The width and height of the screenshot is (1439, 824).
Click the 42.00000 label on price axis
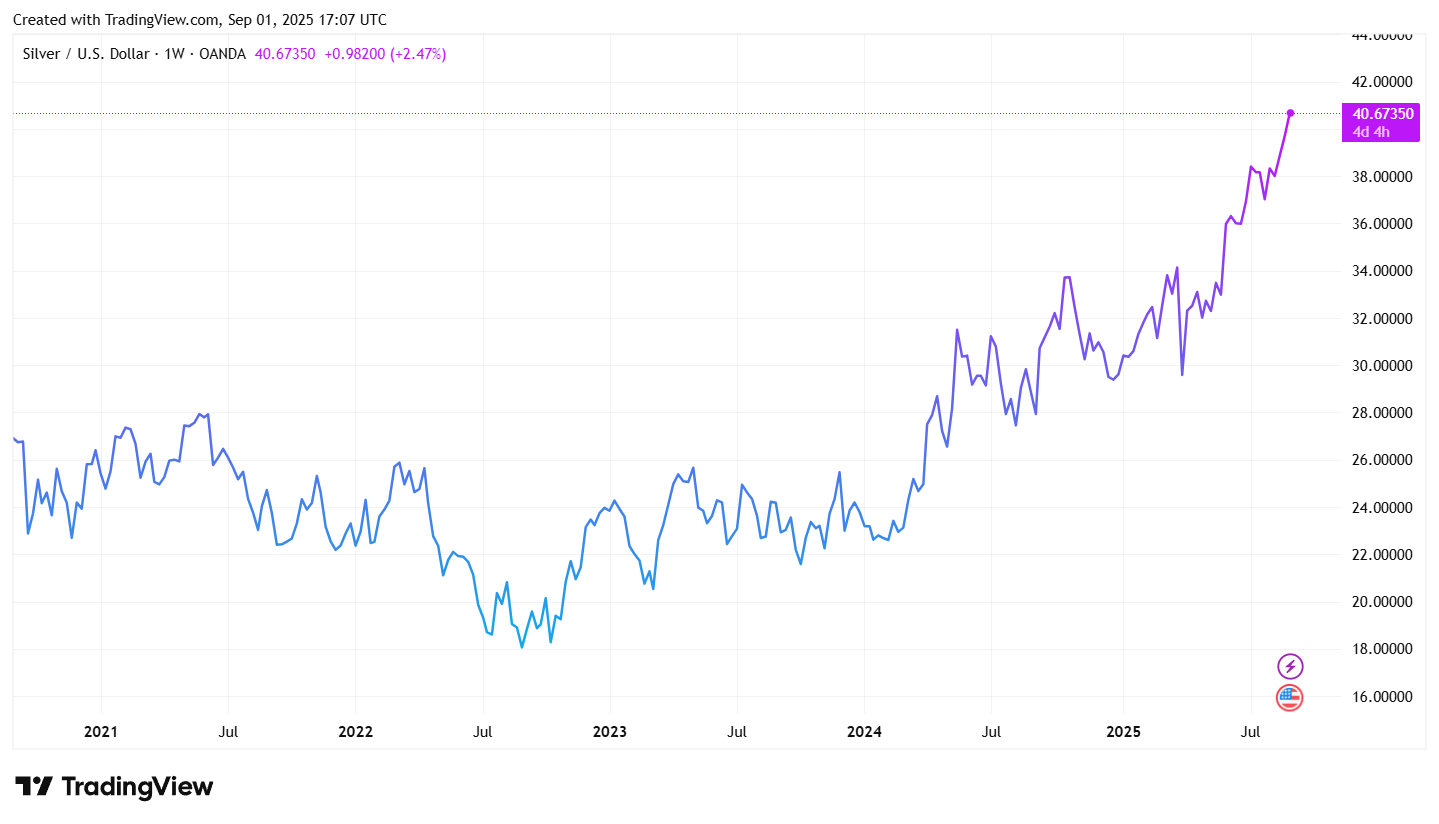[x=1383, y=82]
